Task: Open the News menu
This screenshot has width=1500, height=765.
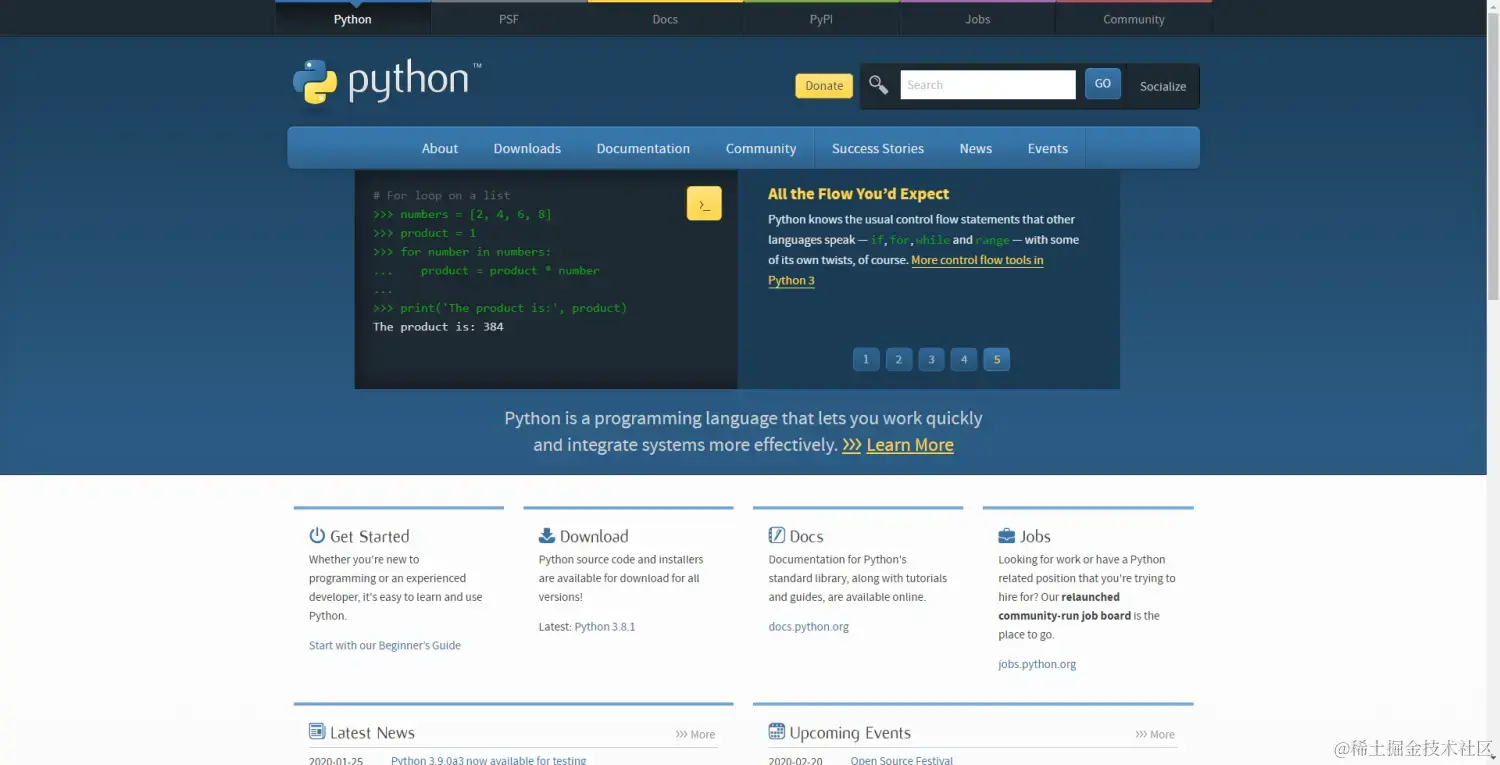Action: [x=976, y=148]
